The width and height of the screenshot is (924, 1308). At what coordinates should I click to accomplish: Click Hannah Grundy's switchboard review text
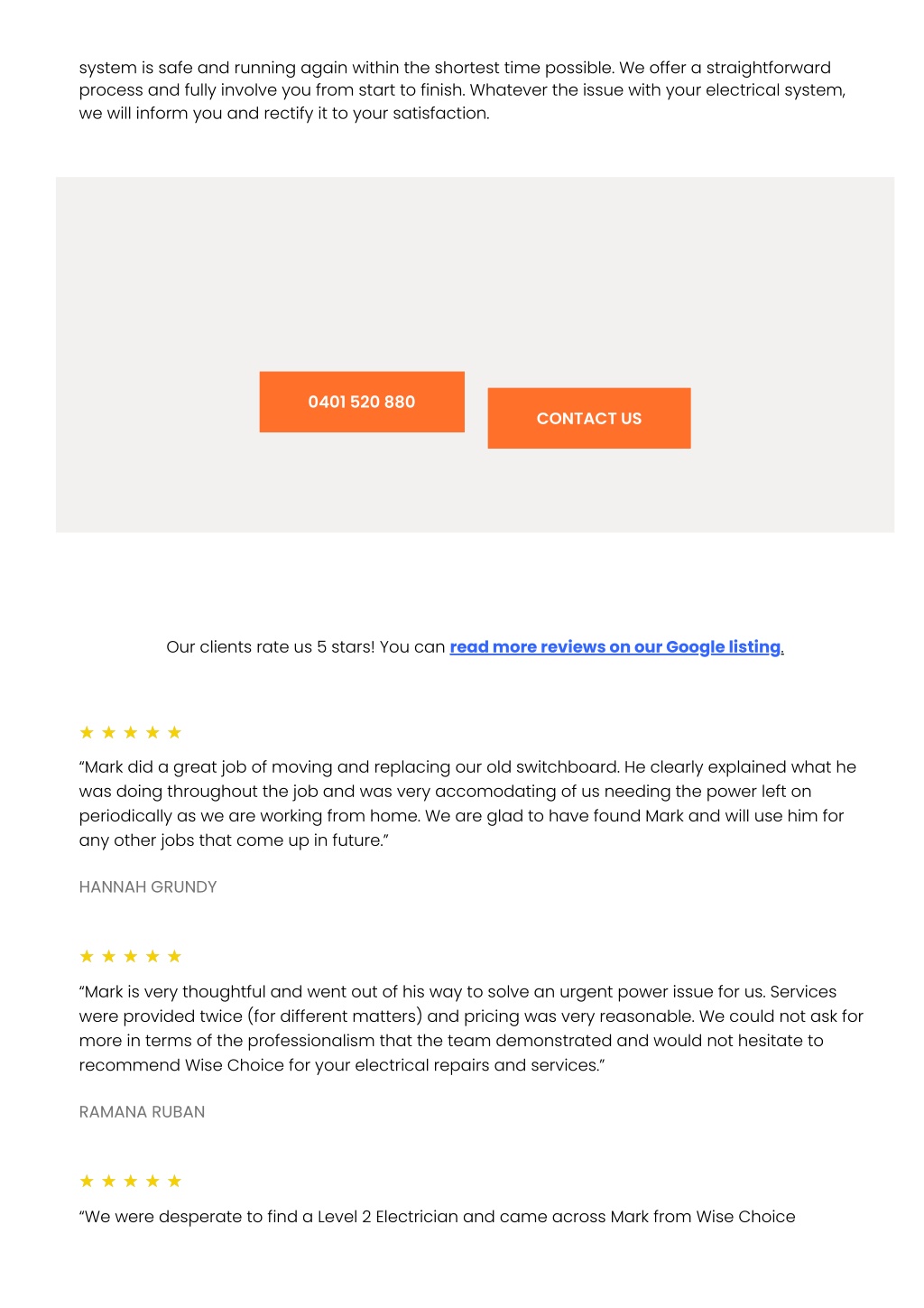click(x=467, y=803)
